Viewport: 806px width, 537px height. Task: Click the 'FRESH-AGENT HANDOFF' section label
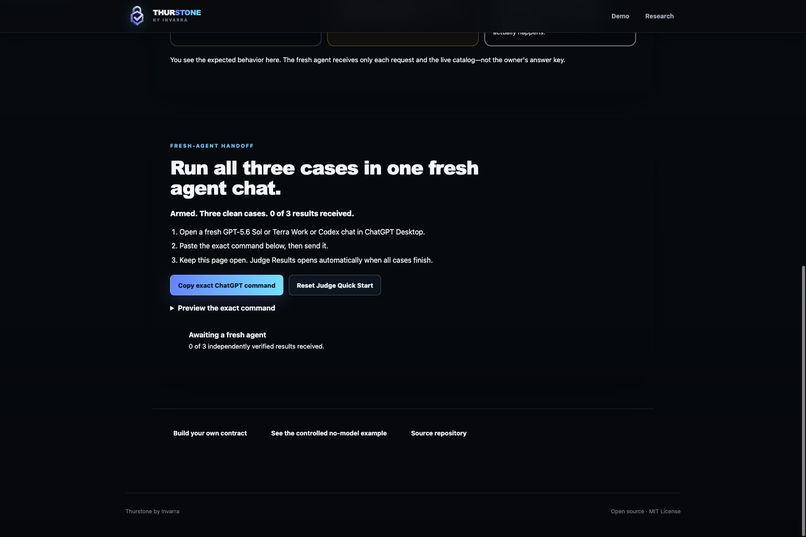click(x=212, y=146)
